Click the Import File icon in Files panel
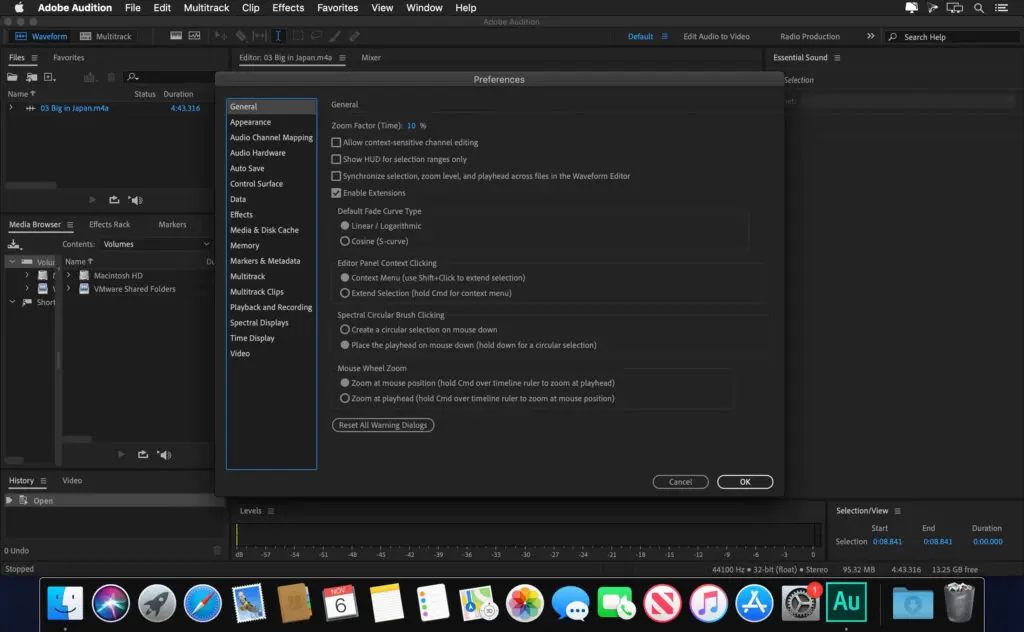The width and height of the screenshot is (1024, 632). pyautogui.click(x=32, y=77)
